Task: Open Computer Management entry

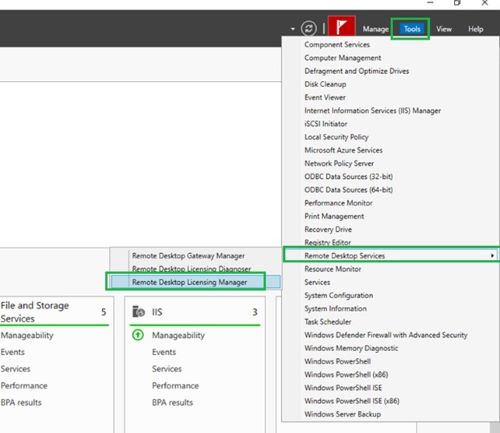Action: [x=343, y=58]
